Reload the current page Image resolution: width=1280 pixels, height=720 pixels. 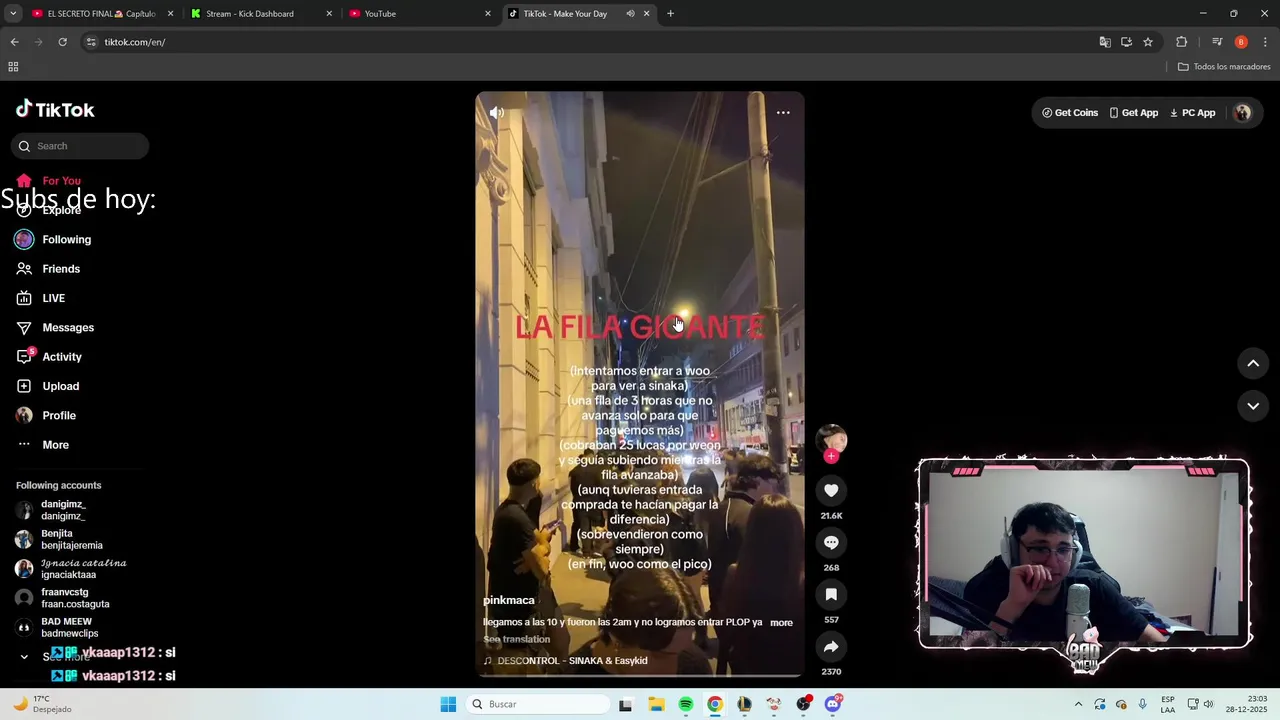coord(62,42)
